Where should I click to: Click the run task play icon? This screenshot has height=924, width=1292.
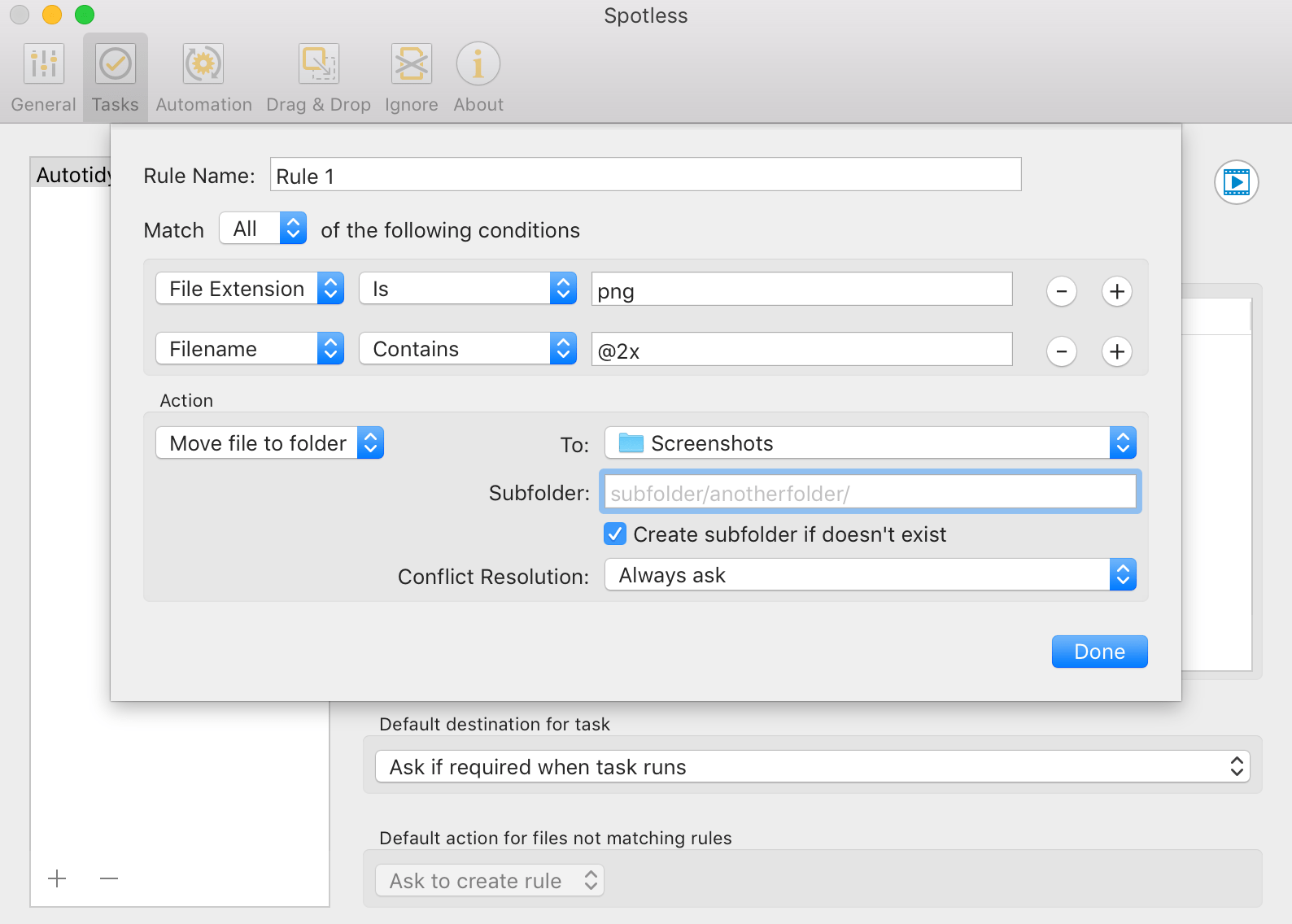pyautogui.click(x=1236, y=182)
